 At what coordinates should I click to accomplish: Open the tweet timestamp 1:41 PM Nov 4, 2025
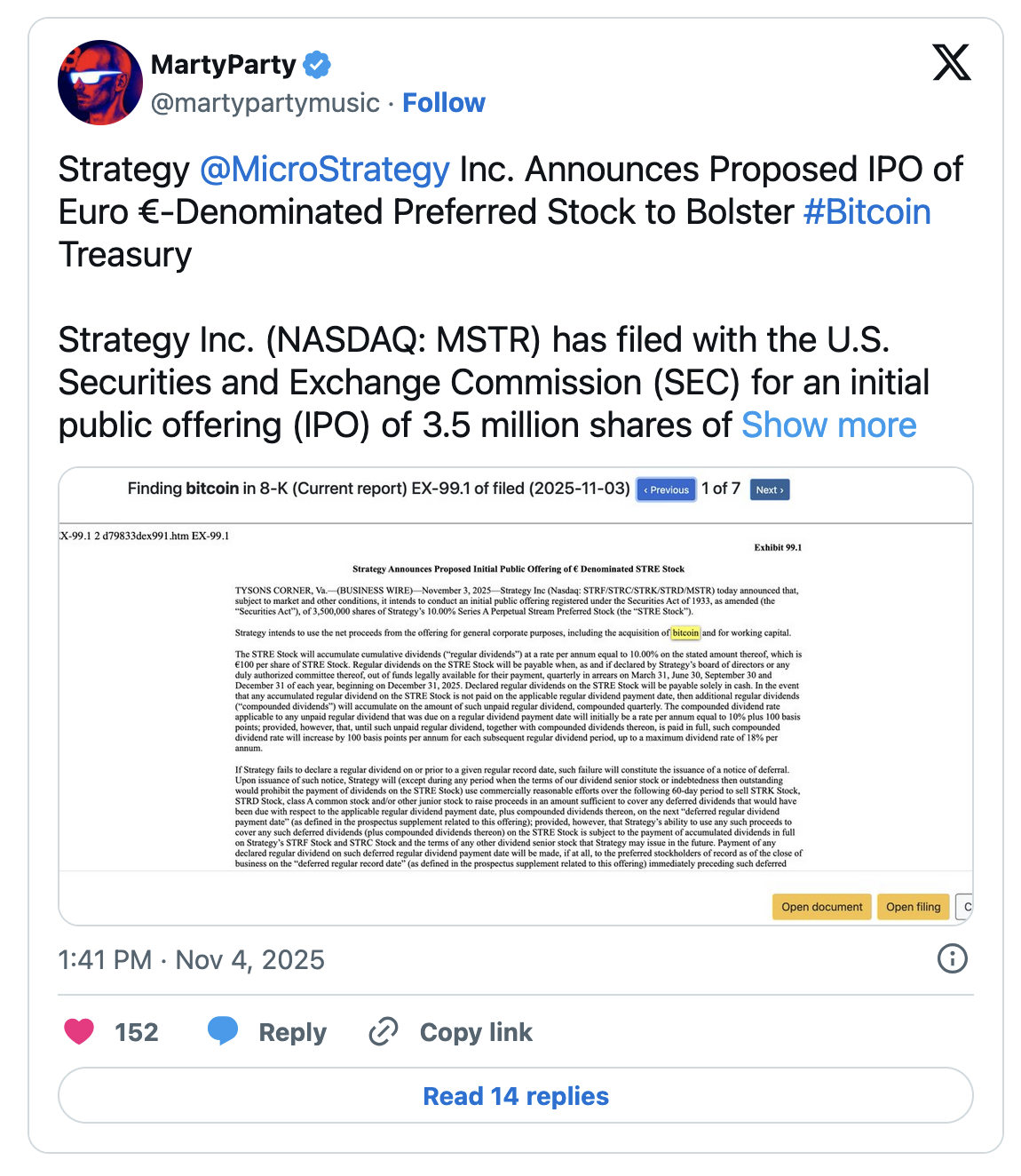[x=191, y=959]
